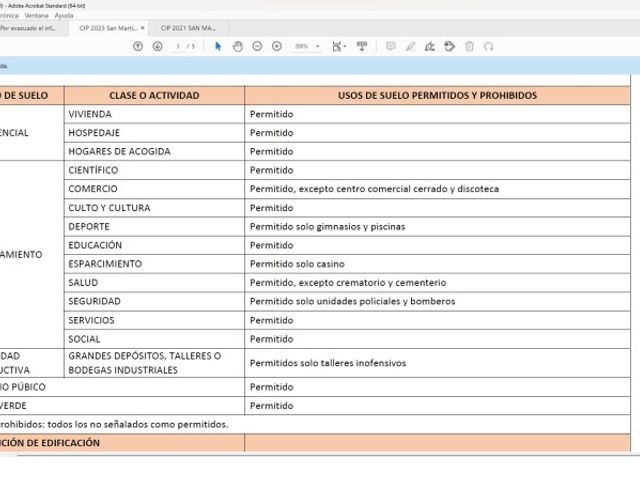Image resolution: width=640 pixels, height=480 pixels.
Task: Select the HOGARES DE ACOGIDA cell
Action: (154, 152)
